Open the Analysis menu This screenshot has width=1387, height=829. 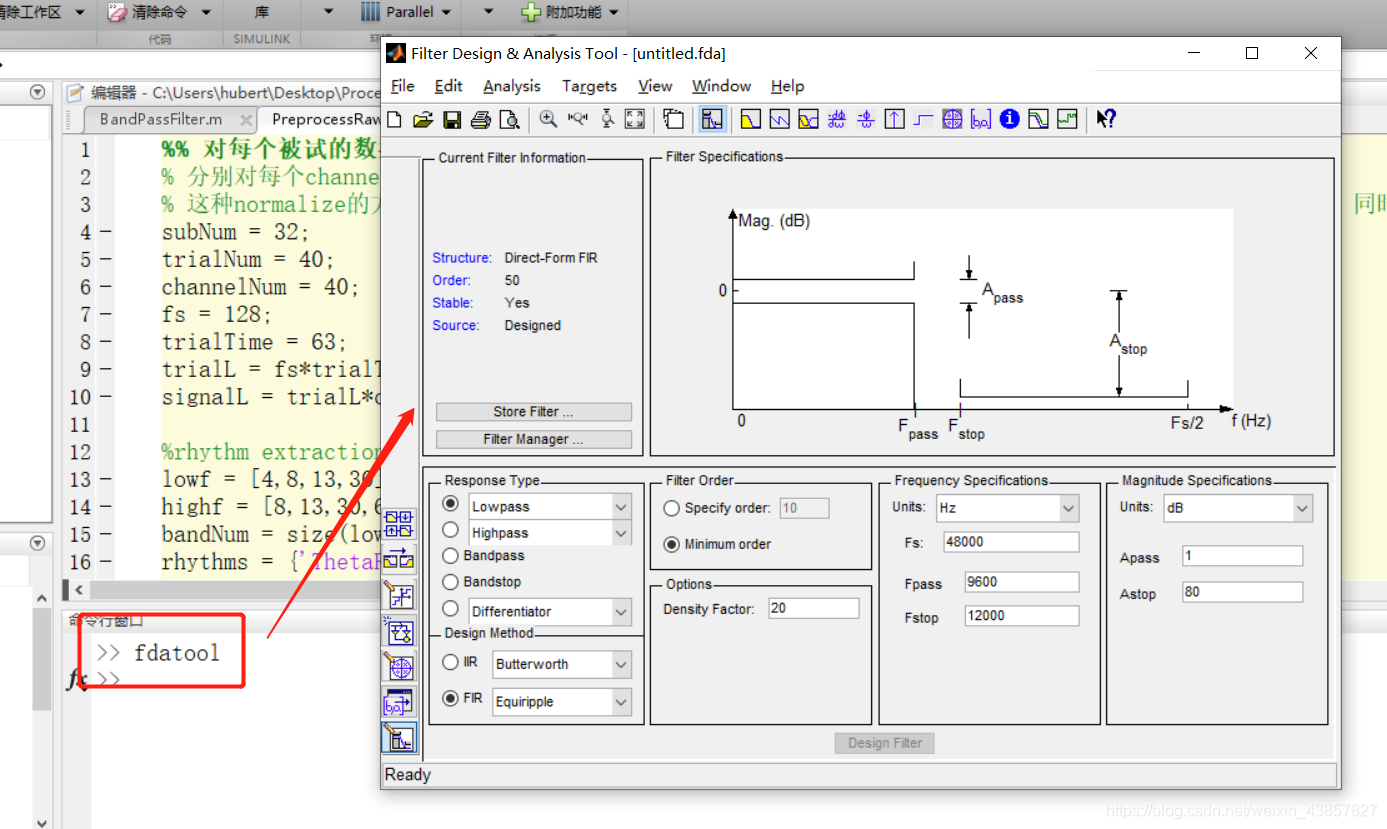(511, 86)
